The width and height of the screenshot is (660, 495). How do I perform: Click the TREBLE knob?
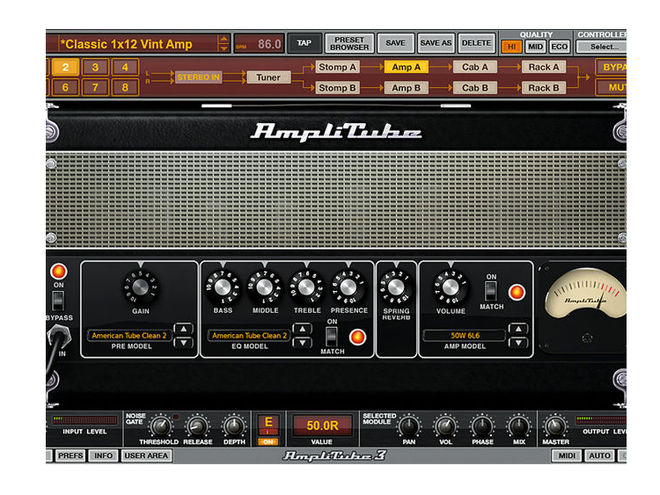[306, 287]
